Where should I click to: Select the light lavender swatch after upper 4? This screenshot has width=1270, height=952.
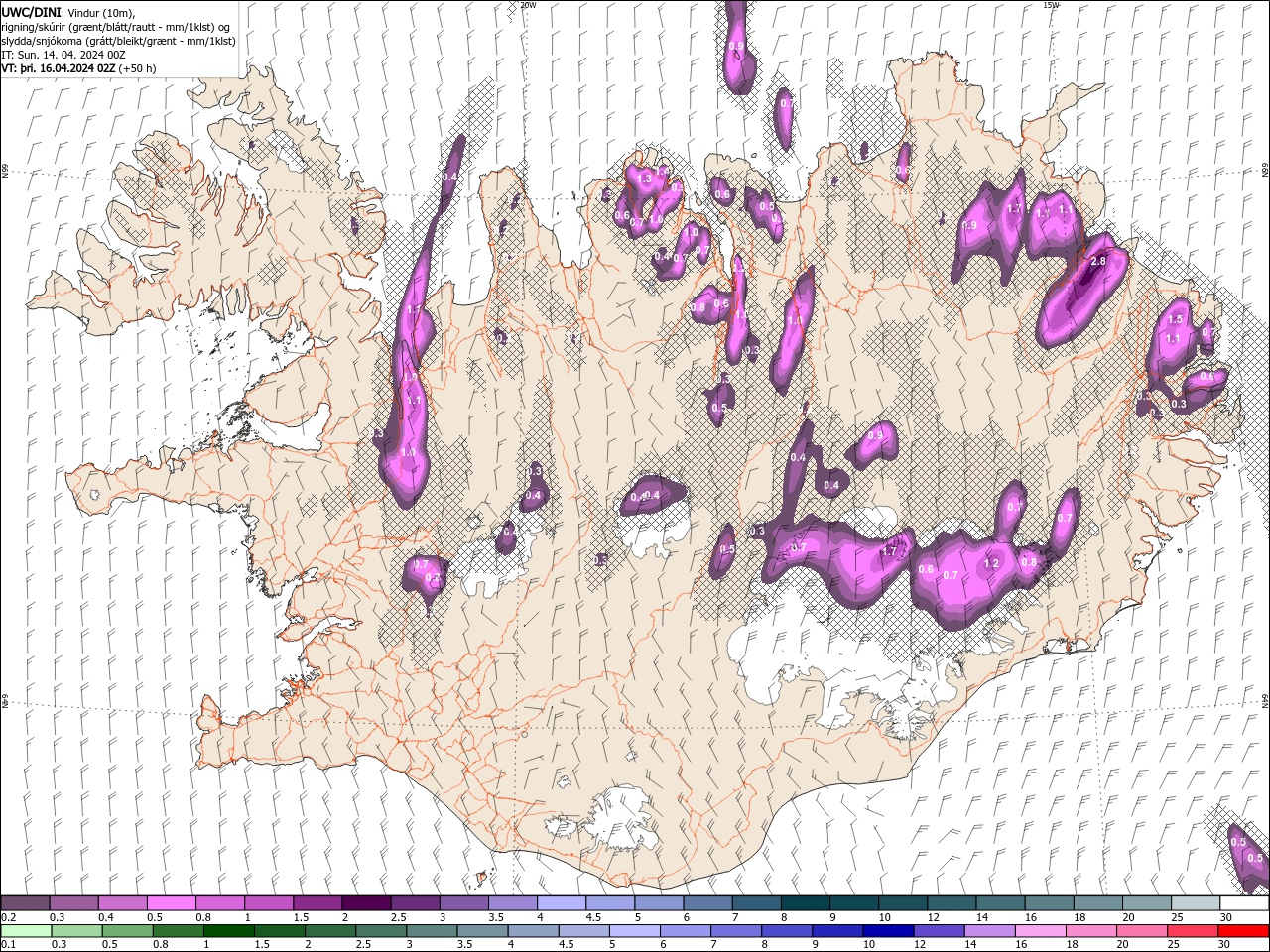[x=562, y=903]
